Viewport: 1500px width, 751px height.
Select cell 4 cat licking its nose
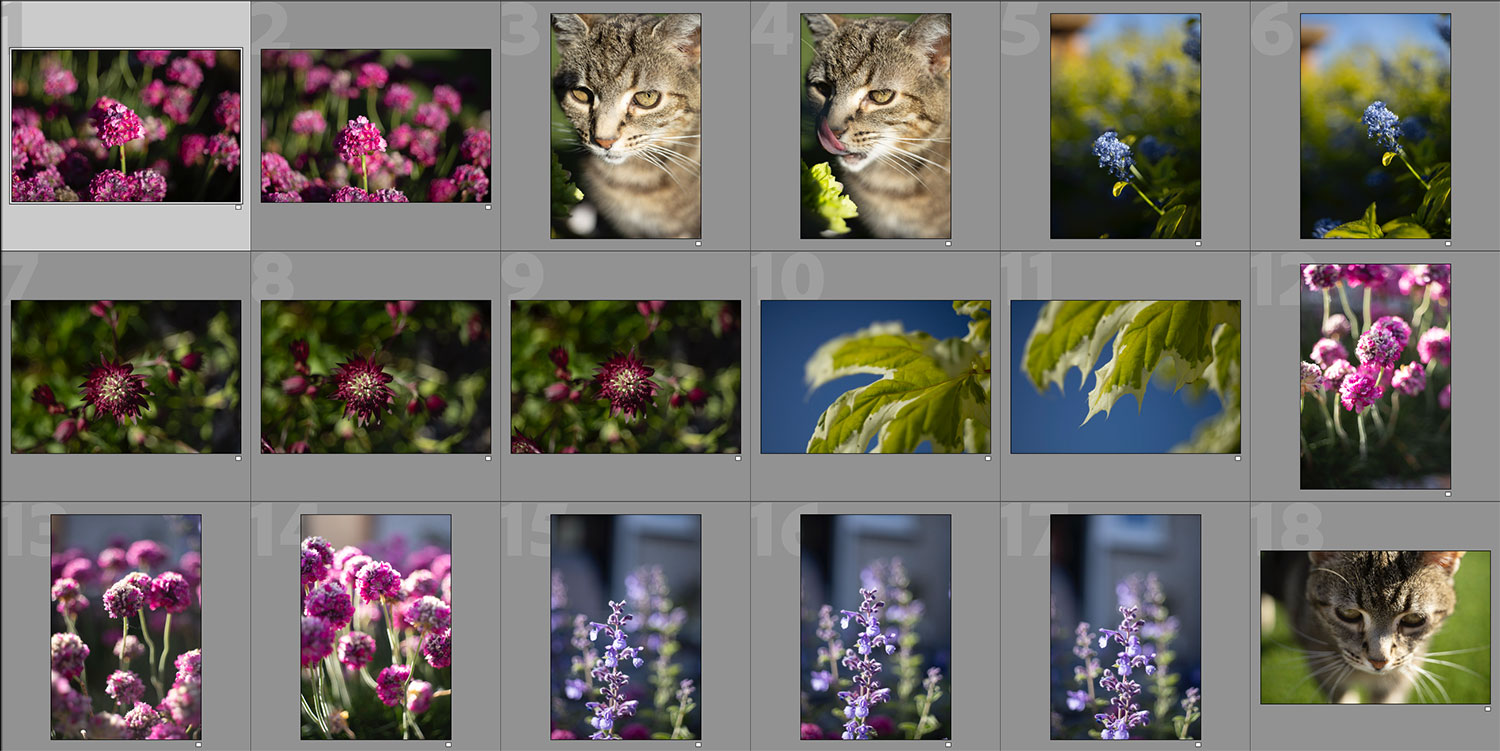(876, 126)
